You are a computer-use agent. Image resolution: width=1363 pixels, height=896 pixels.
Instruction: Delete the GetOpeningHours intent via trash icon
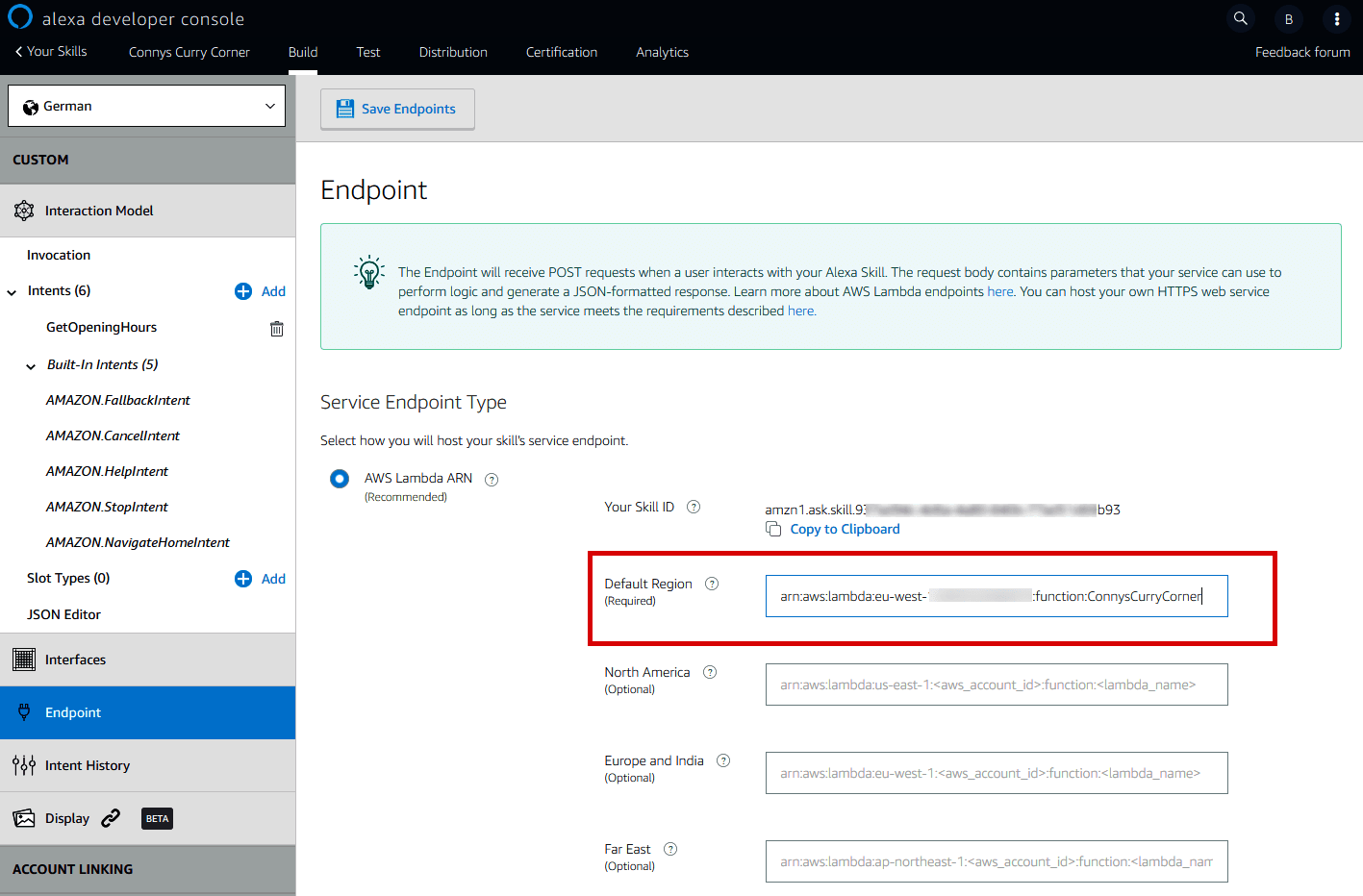[277, 329]
